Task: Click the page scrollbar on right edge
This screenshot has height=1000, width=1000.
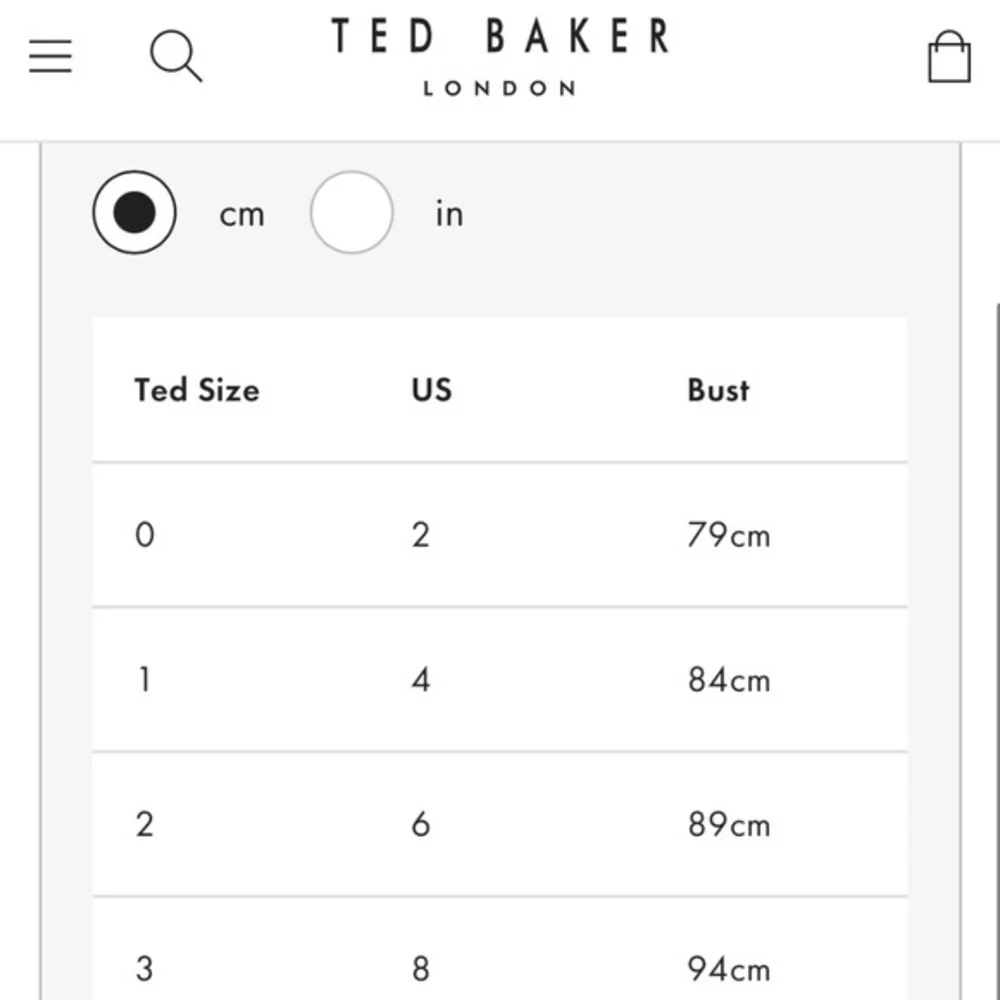Action: click(x=996, y=651)
